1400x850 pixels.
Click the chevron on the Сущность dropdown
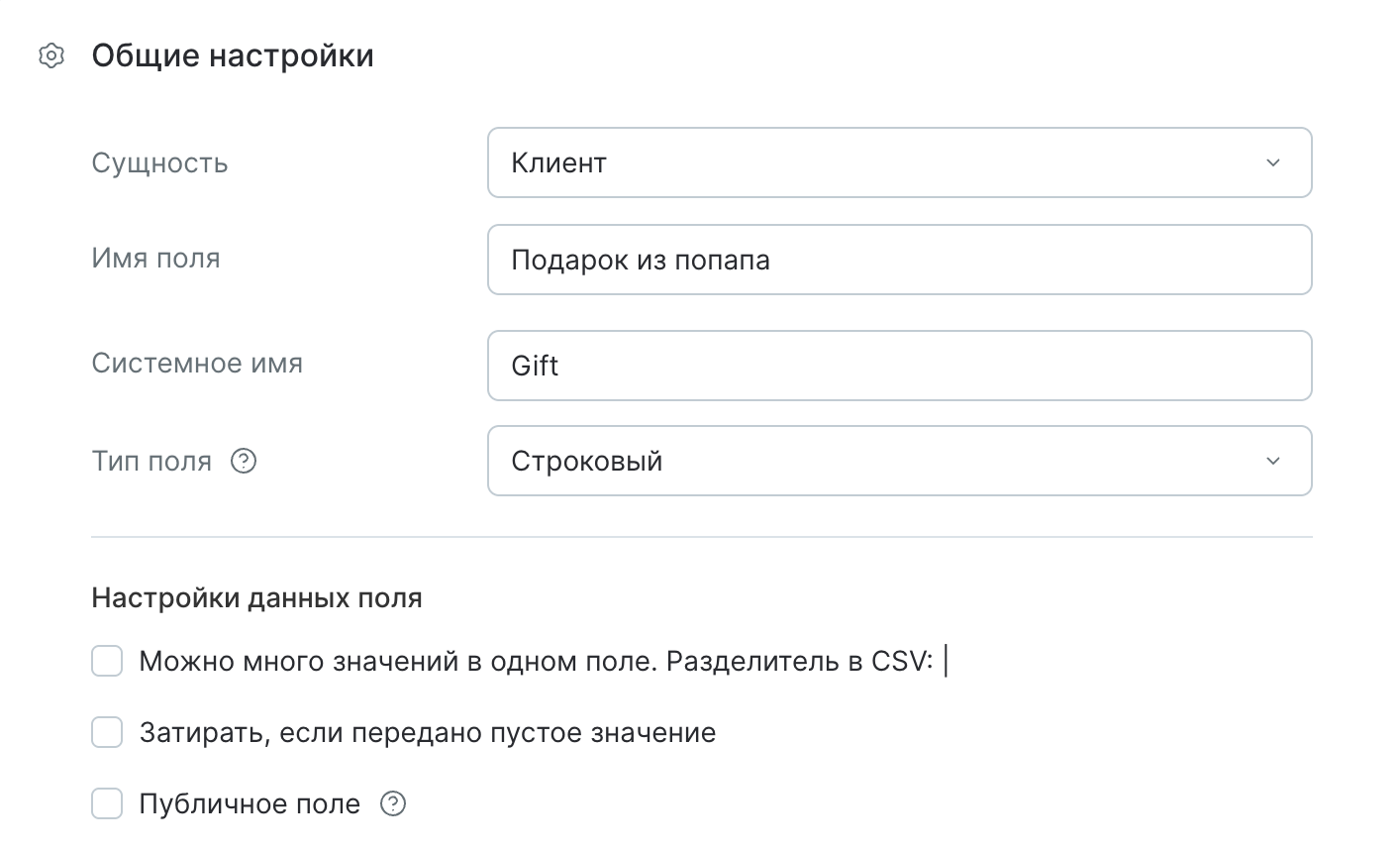[1275, 162]
